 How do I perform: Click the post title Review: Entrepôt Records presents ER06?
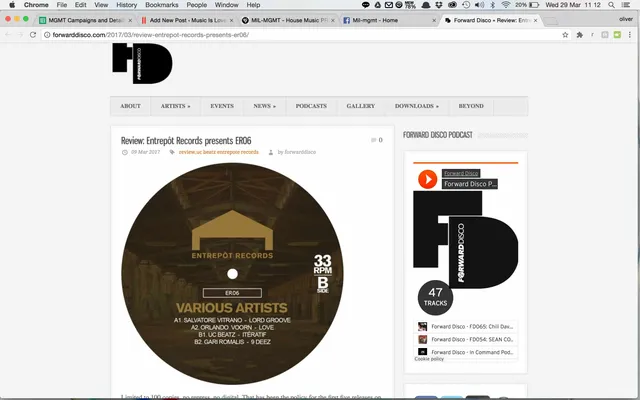click(186, 140)
